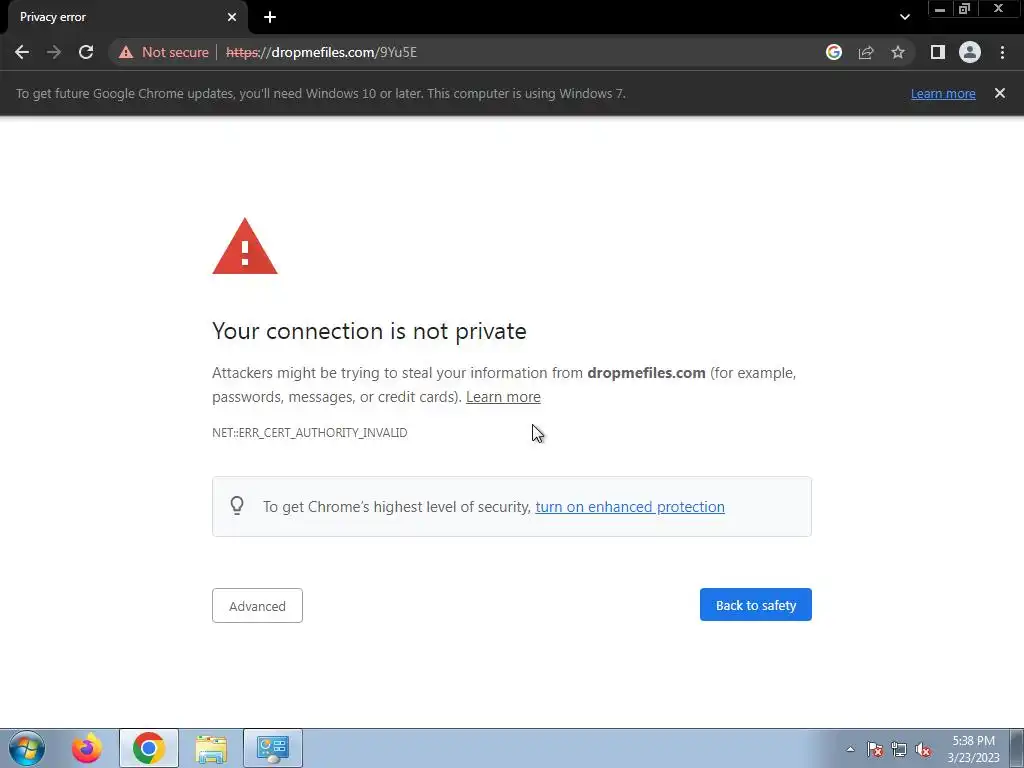Click Learn more link after credit cards
The height and width of the screenshot is (768, 1024).
coord(503,397)
